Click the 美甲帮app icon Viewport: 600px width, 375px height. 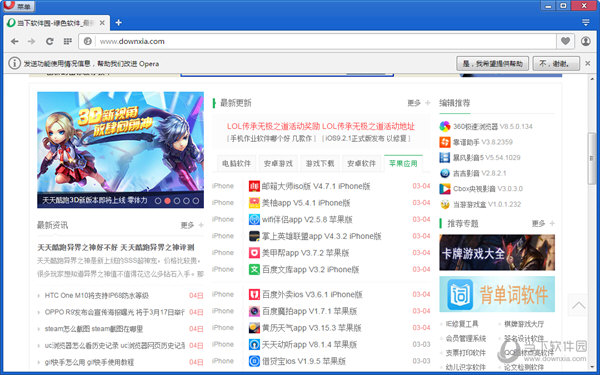[x=254, y=253]
